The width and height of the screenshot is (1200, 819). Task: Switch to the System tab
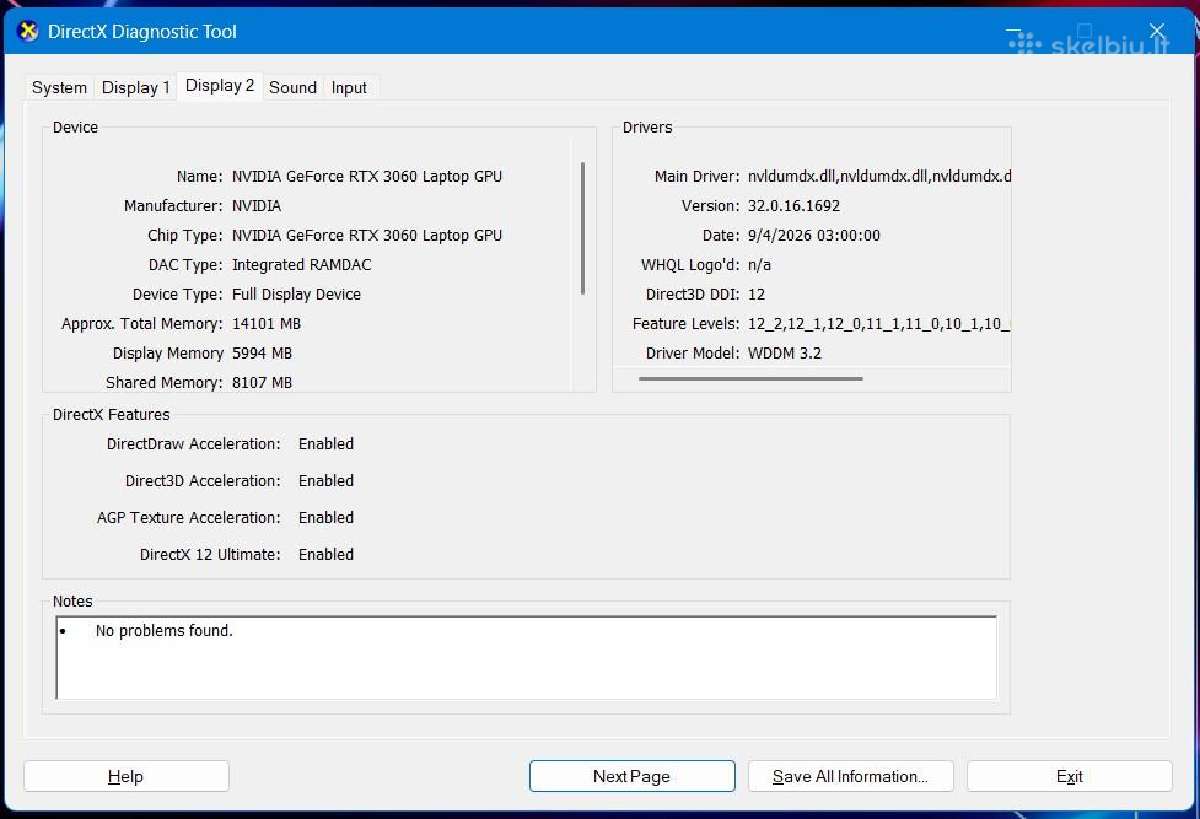[x=59, y=87]
